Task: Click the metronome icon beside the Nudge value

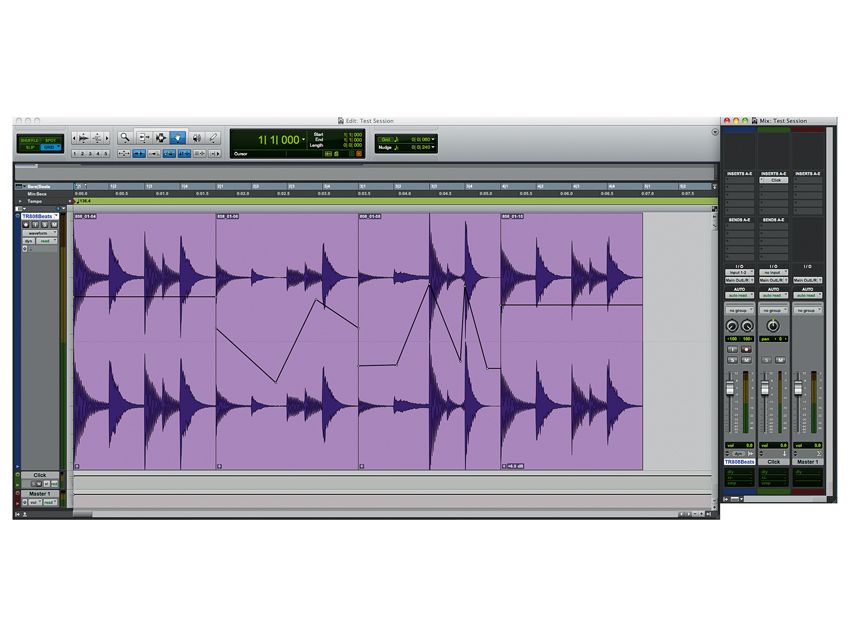Action: coord(396,148)
